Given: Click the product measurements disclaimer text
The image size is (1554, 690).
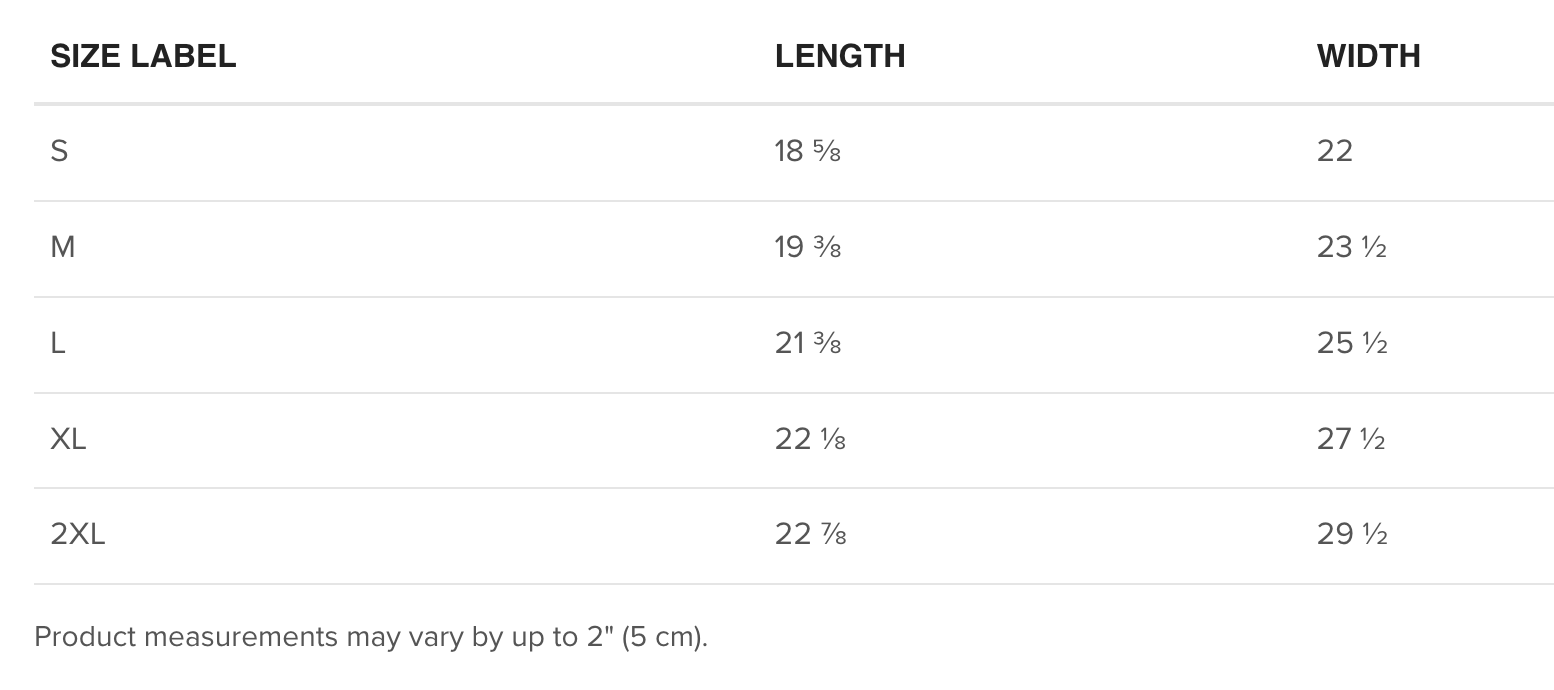Looking at the screenshot, I should [371, 637].
